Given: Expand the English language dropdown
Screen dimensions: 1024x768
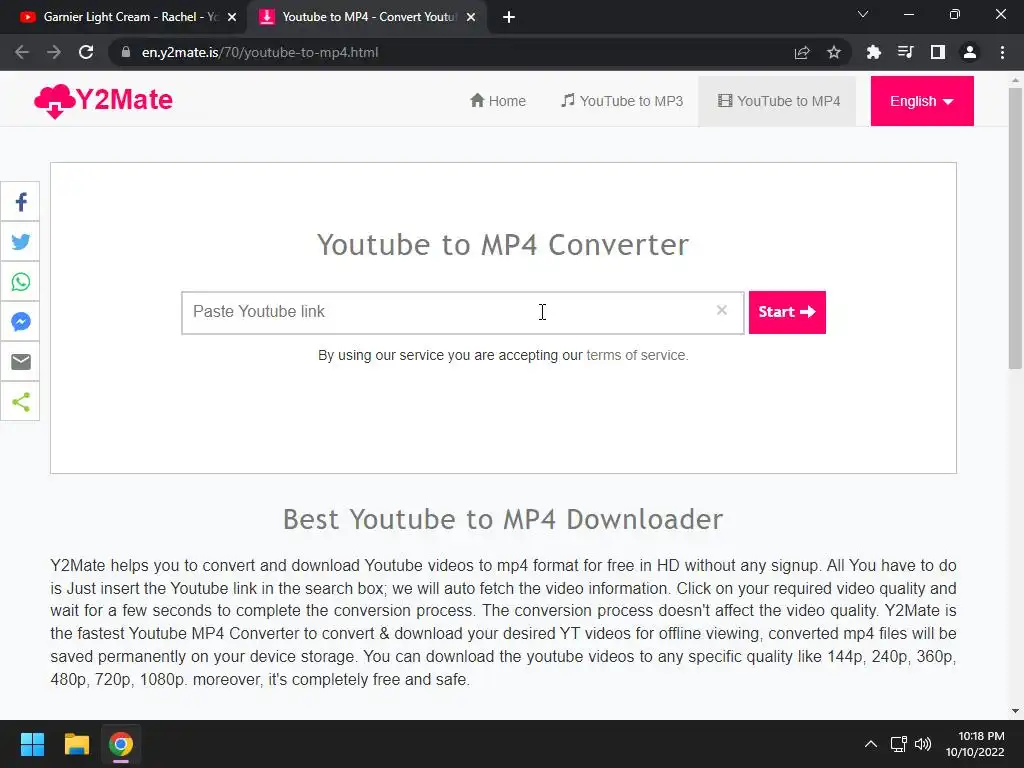Looking at the screenshot, I should coord(921,101).
